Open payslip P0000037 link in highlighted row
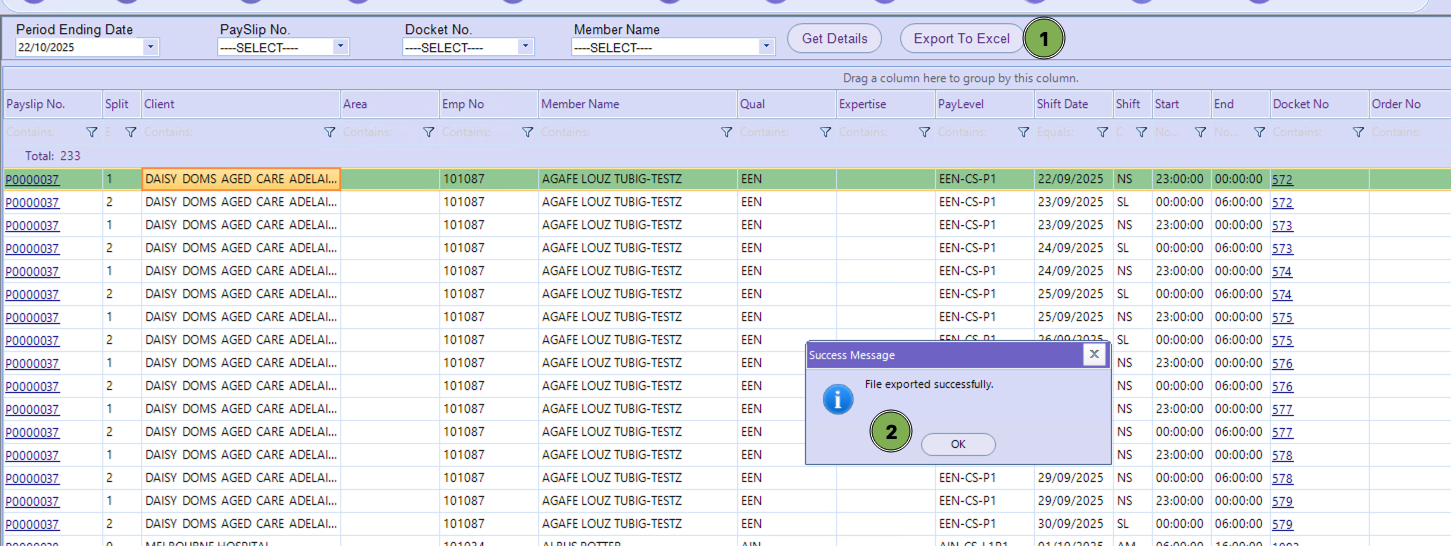The image size is (1451, 546). click(x=32, y=180)
